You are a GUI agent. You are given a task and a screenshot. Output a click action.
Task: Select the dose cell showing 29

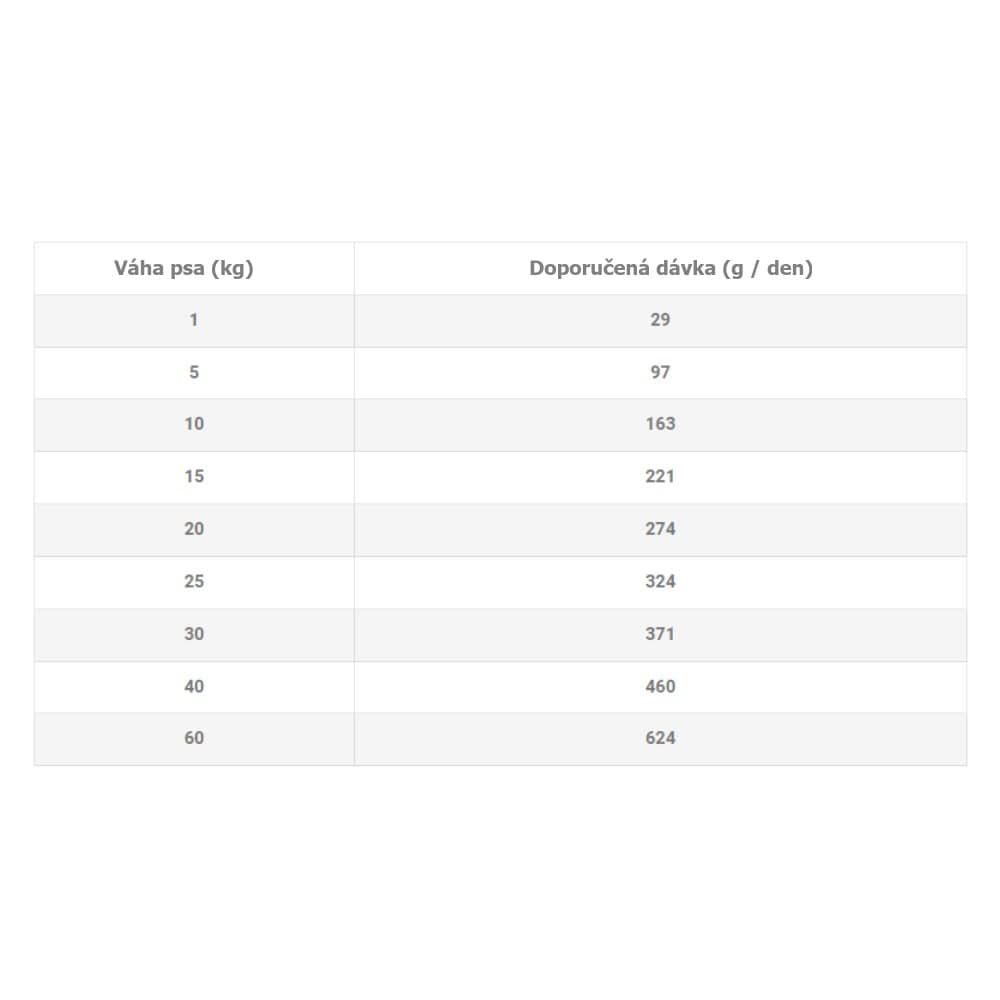pyautogui.click(x=660, y=320)
